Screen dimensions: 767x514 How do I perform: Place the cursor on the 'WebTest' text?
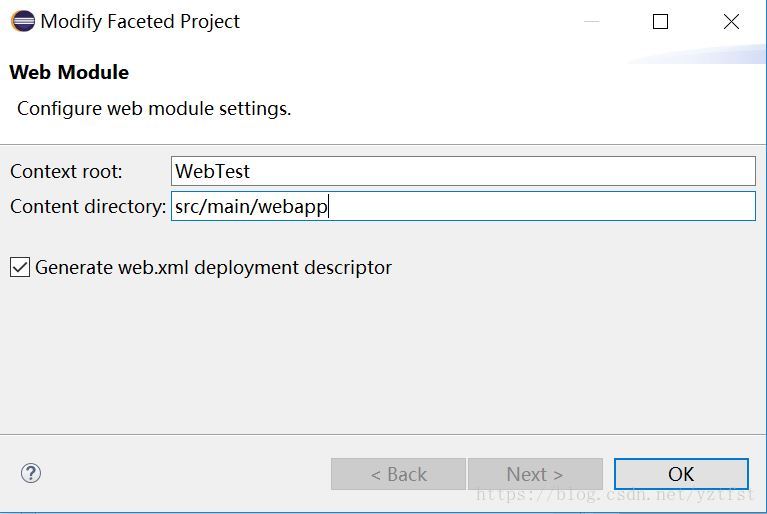(212, 171)
